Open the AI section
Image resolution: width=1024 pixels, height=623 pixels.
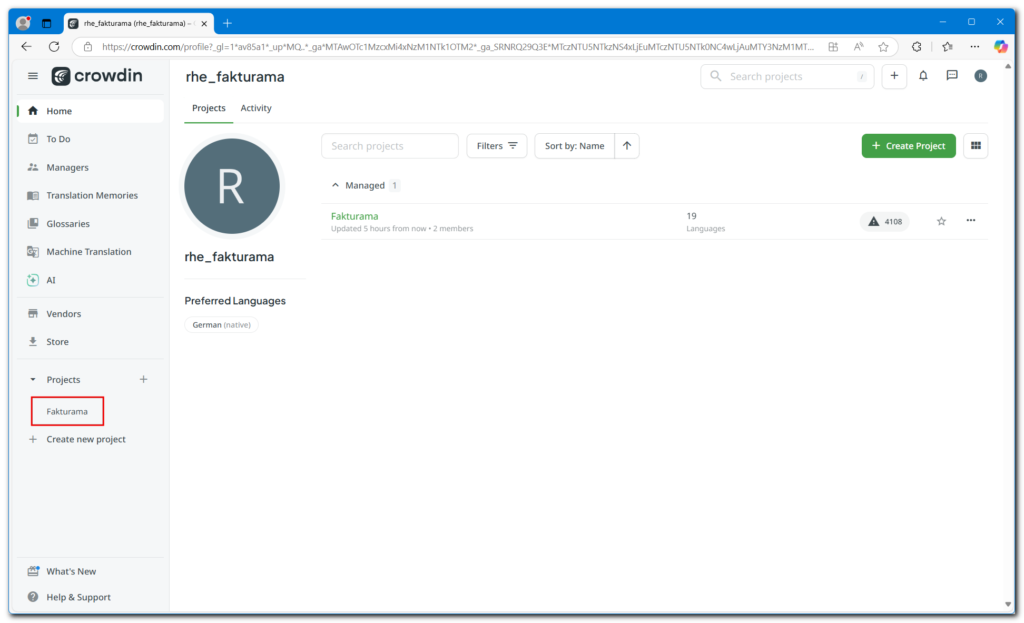90,280
